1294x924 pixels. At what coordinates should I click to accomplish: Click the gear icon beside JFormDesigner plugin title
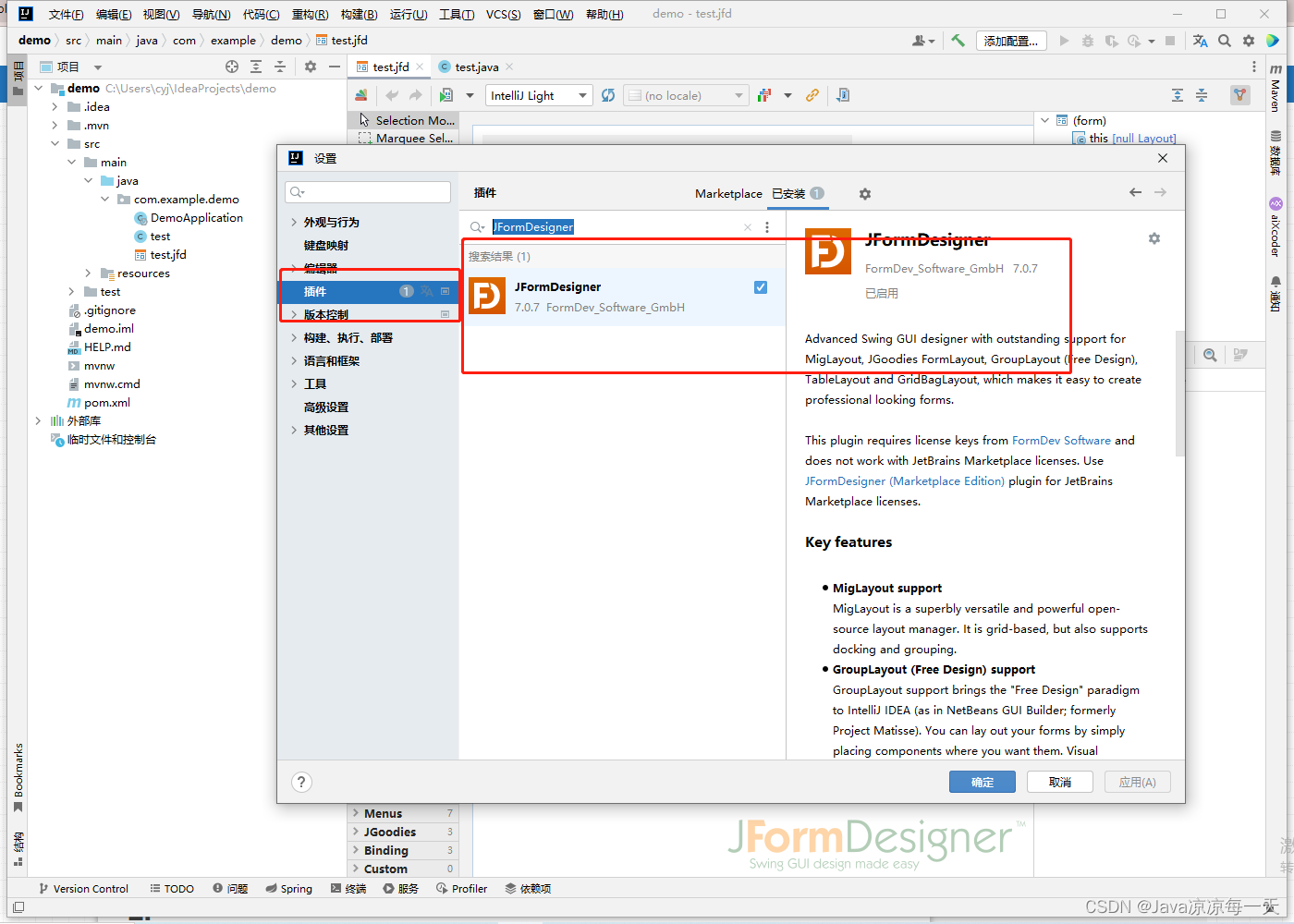point(1154,238)
